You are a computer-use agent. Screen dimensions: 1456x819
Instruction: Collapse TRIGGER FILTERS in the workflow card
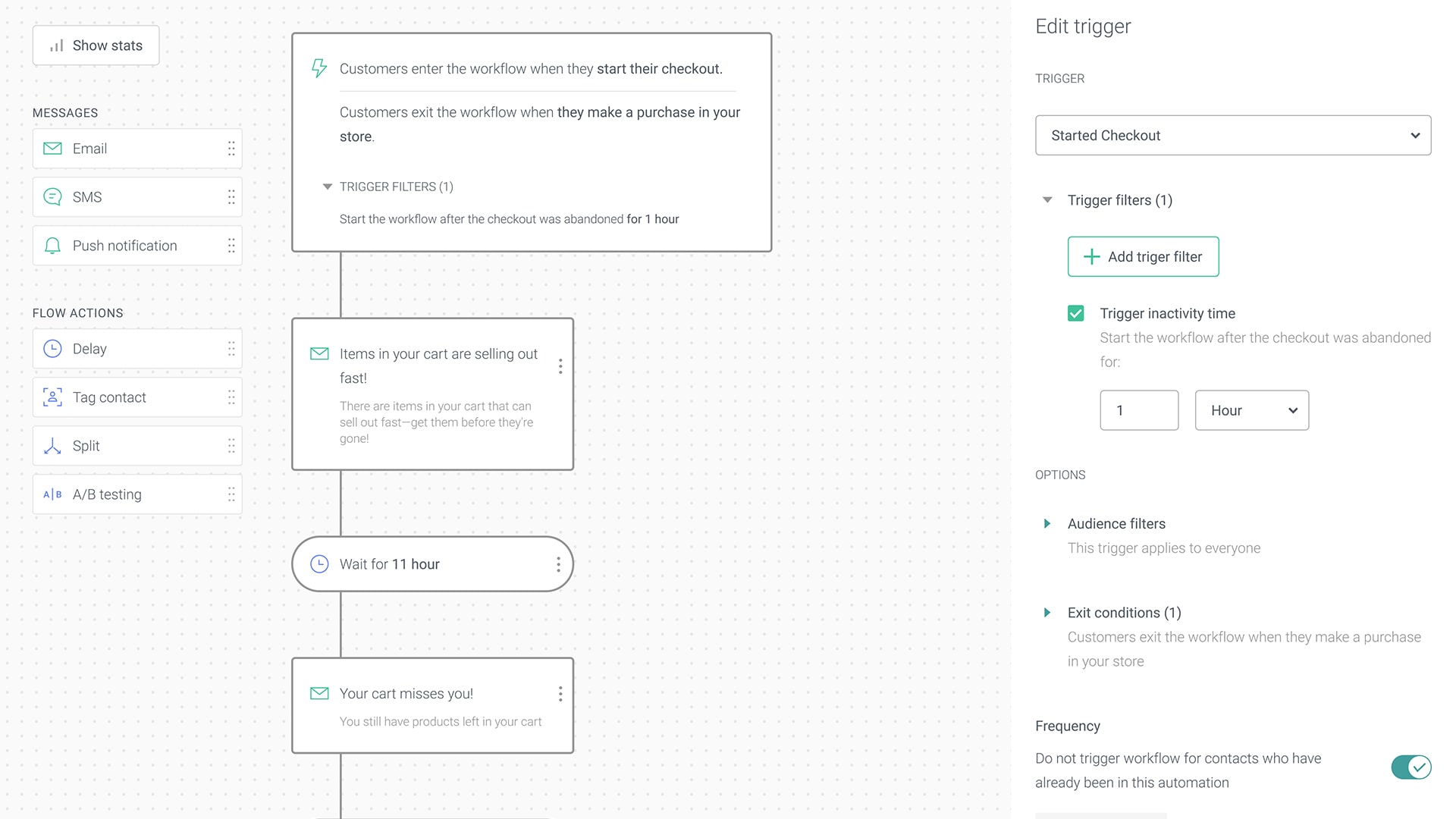tap(328, 187)
